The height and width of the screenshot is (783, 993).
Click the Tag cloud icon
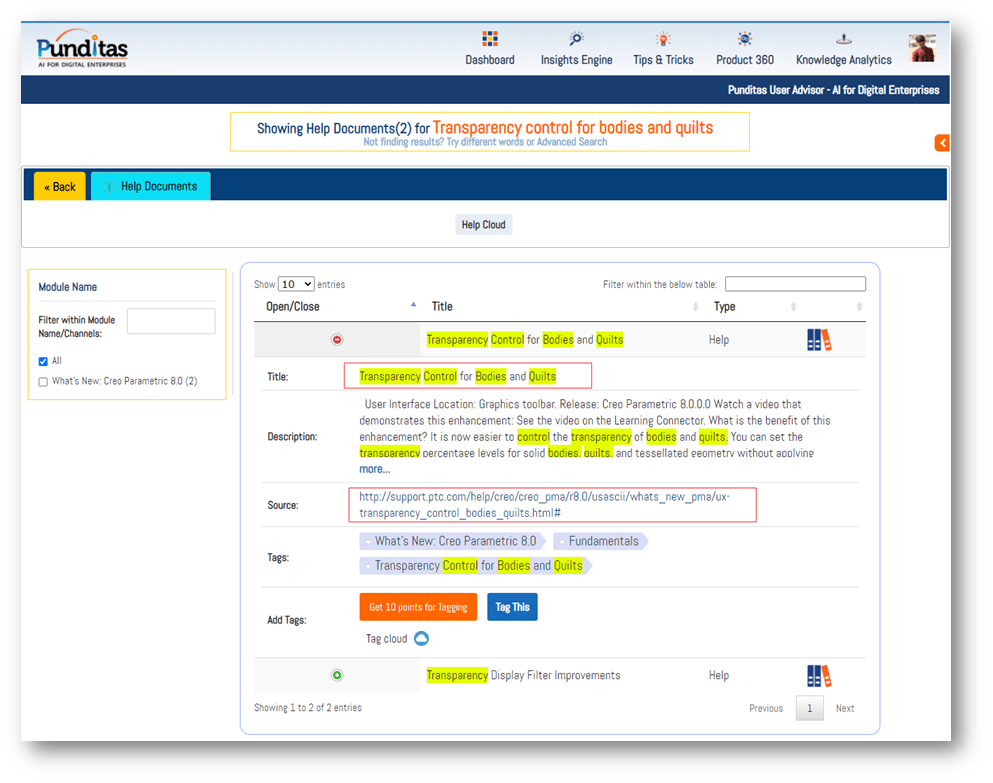point(421,639)
